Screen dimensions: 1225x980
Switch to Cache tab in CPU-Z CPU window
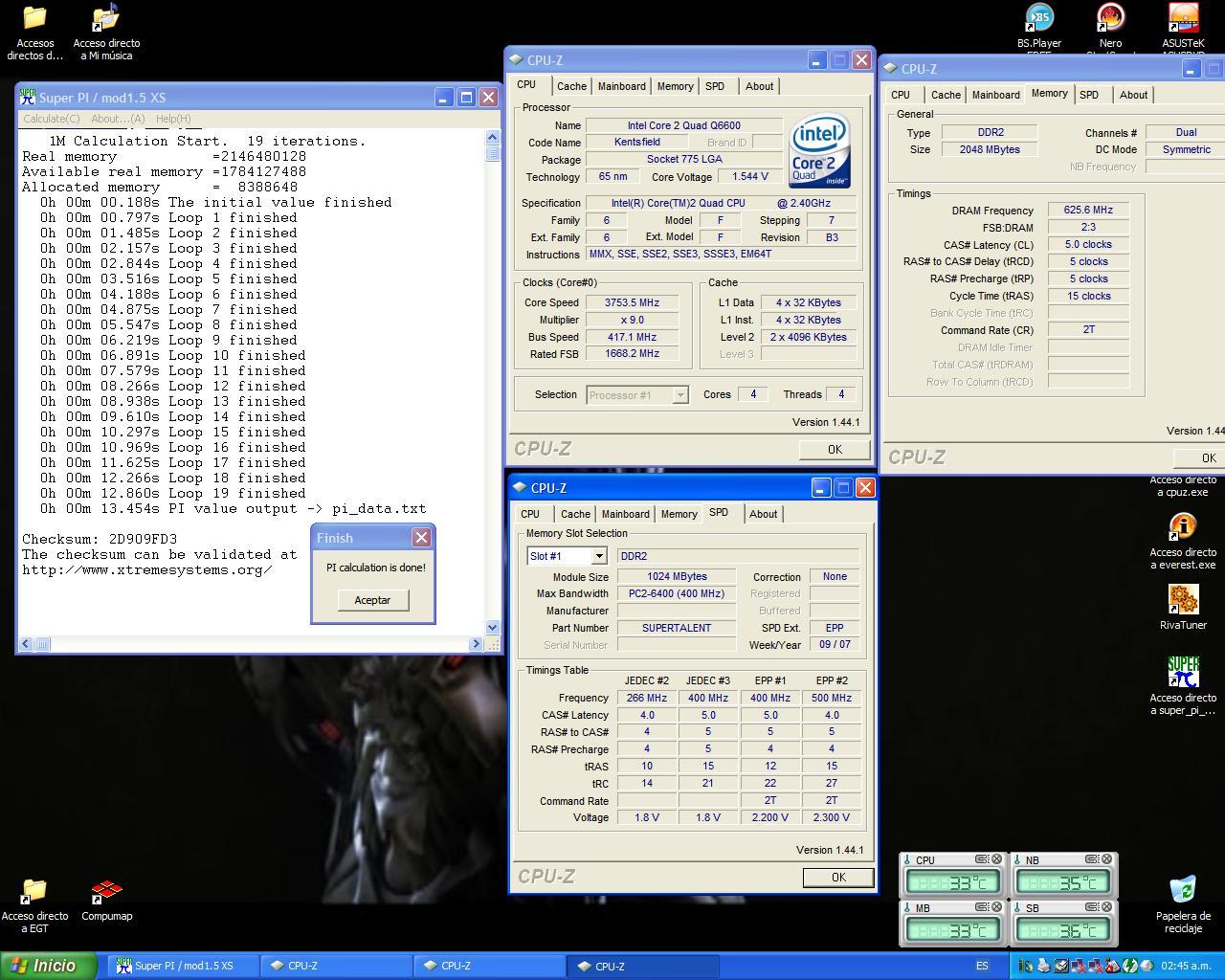[x=572, y=86]
